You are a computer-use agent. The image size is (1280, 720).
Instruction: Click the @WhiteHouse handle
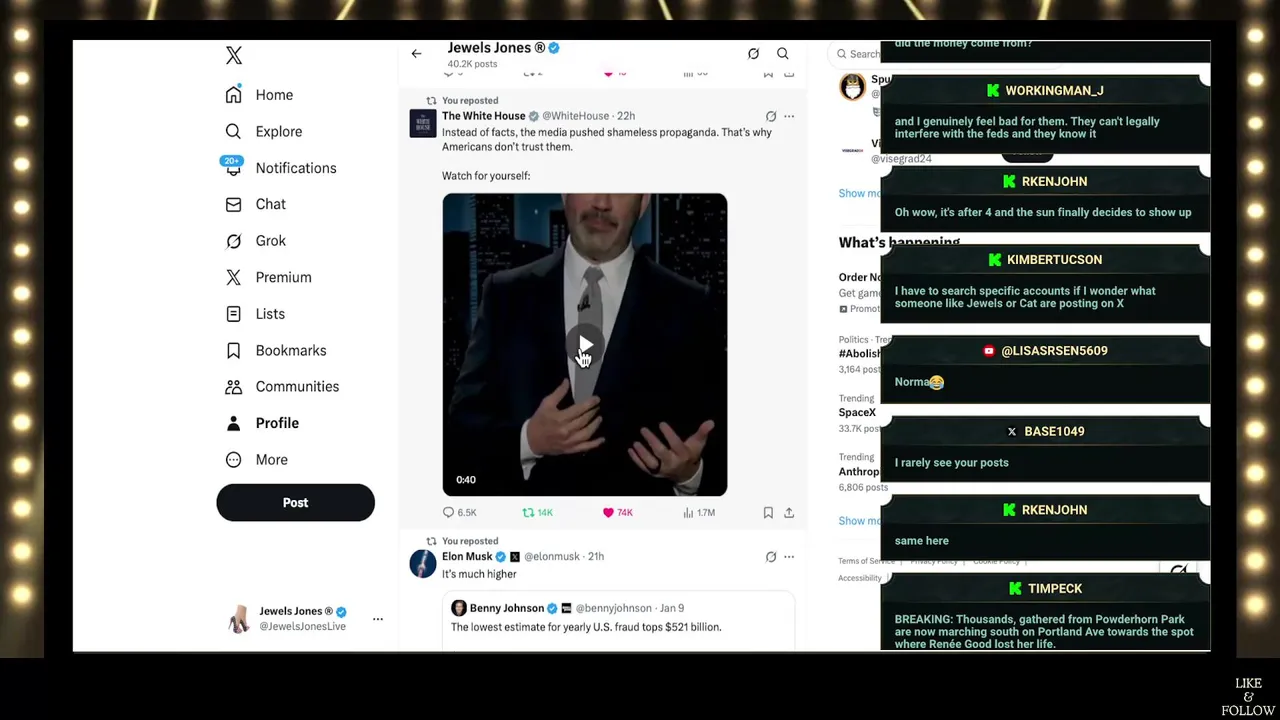575,116
